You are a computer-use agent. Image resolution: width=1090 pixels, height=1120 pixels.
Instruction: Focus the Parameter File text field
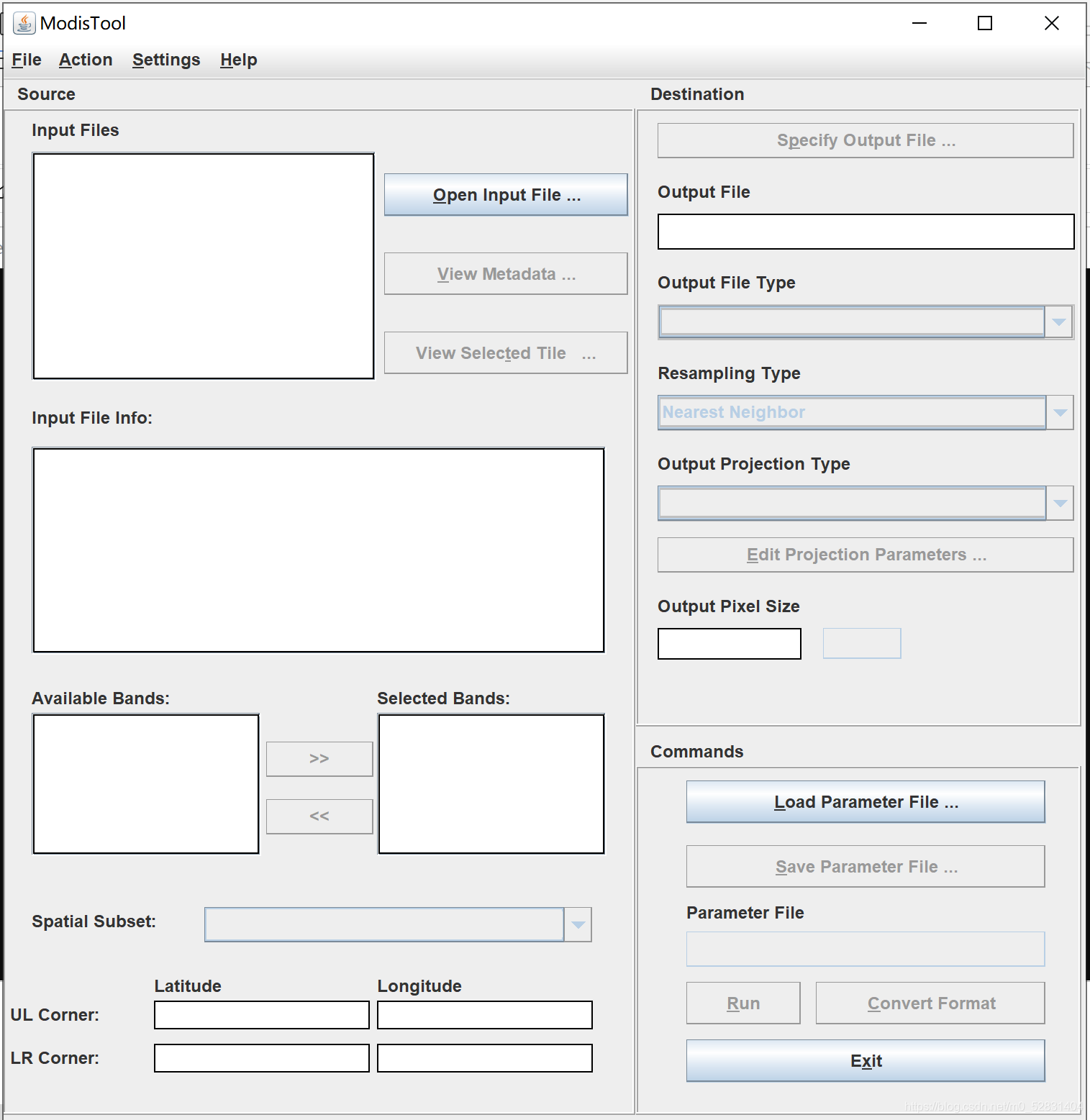tap(866, 950)
